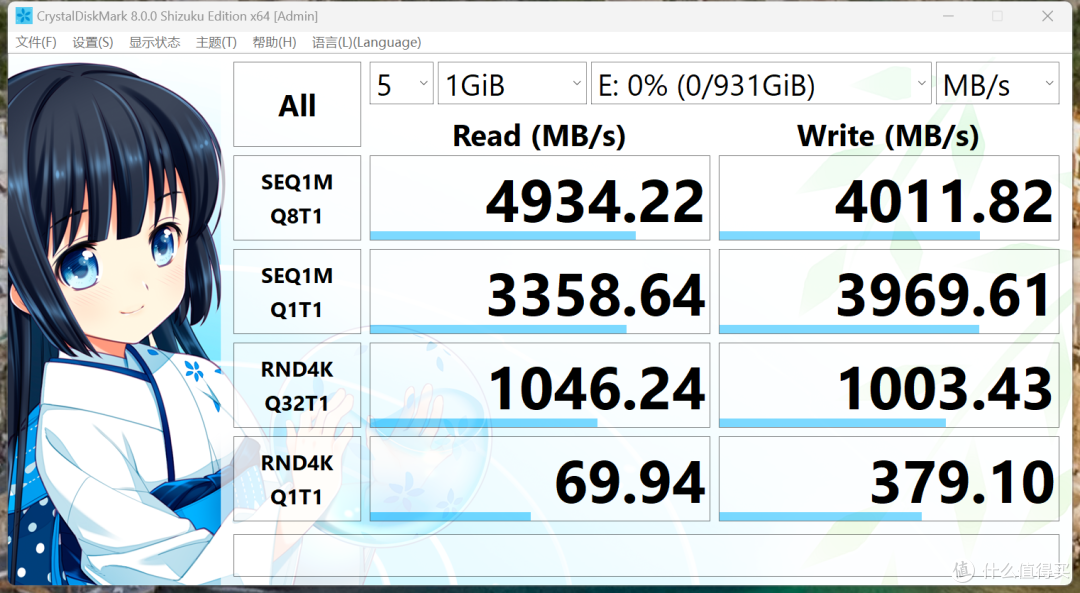1080x593 pixels.
Task: Click the SEQ1M Q8T1 write result 4011.82
Action: point(889,198)
